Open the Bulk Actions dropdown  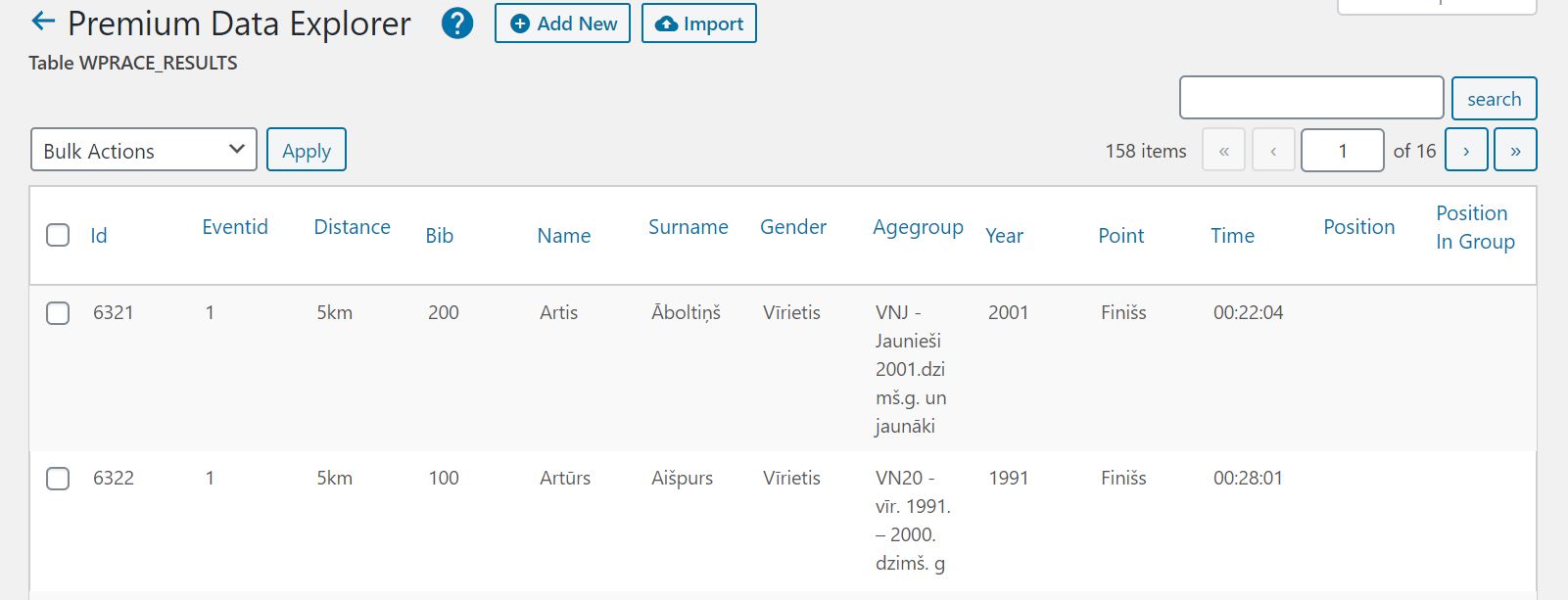coord(144,150)
